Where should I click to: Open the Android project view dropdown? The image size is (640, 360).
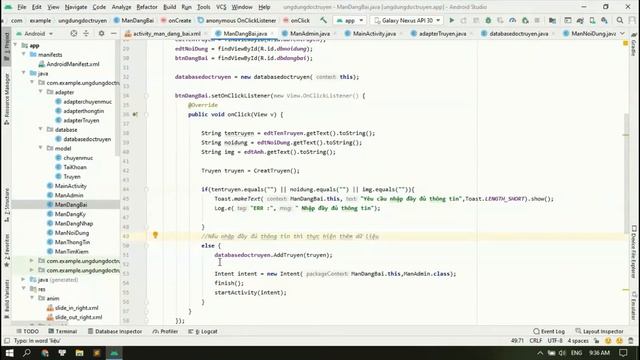tap(35, 33)
